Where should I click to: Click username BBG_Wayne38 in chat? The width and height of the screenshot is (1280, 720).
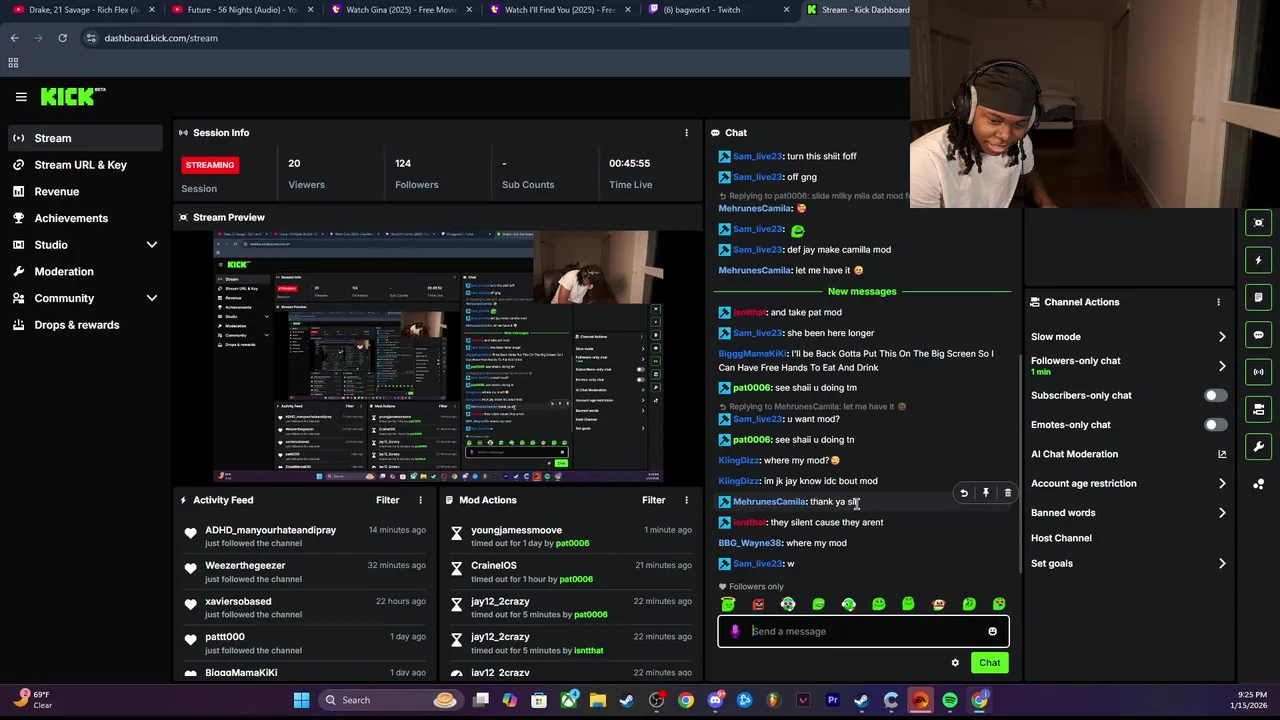coord(750,544)
